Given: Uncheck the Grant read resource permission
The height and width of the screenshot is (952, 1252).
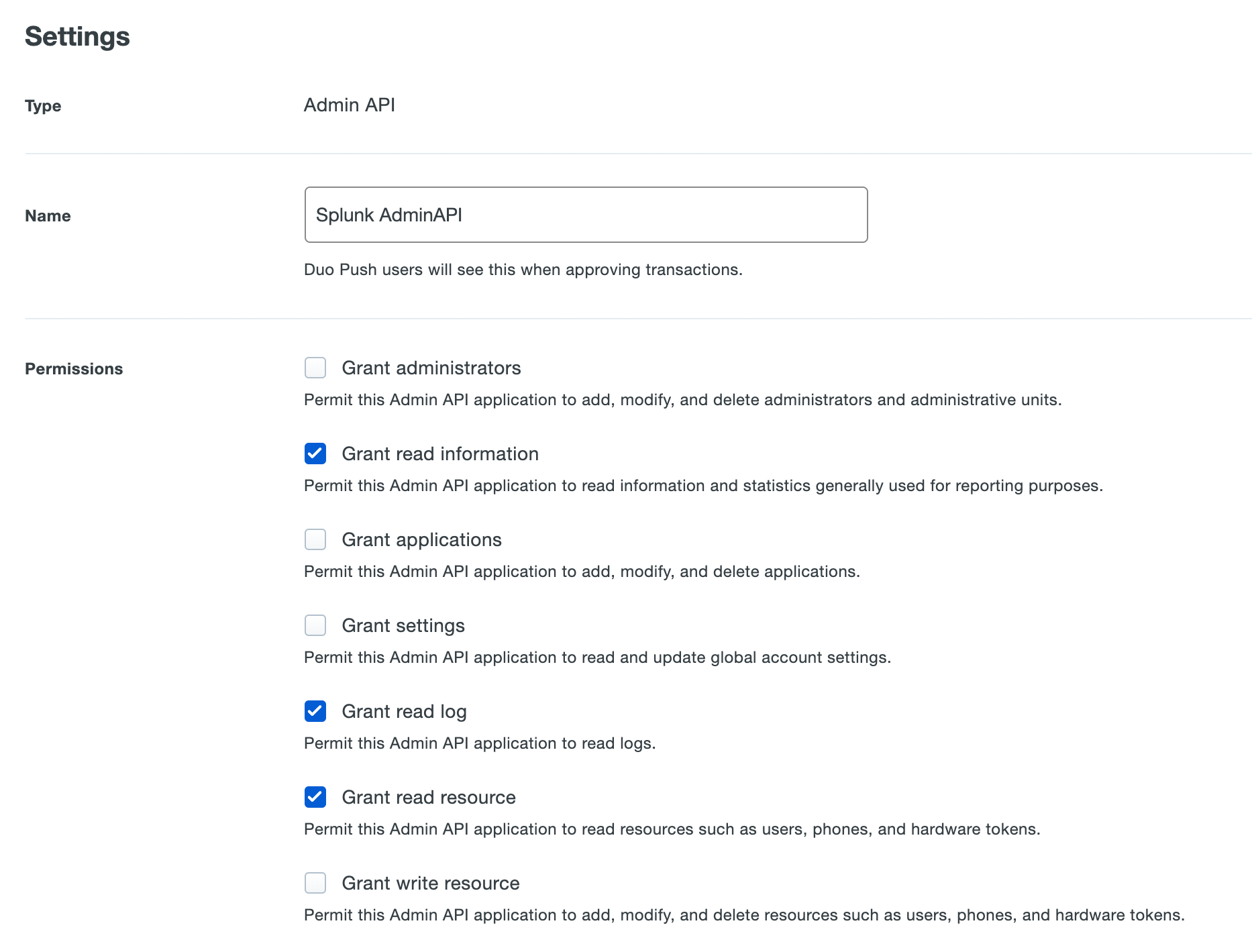Looking at the screenshot, I should [315, 797].
